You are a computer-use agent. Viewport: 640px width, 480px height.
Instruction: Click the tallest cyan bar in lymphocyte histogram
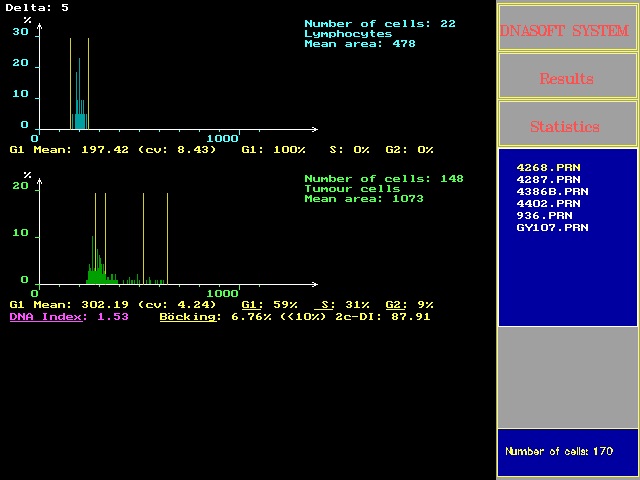[x=79, y=93]
